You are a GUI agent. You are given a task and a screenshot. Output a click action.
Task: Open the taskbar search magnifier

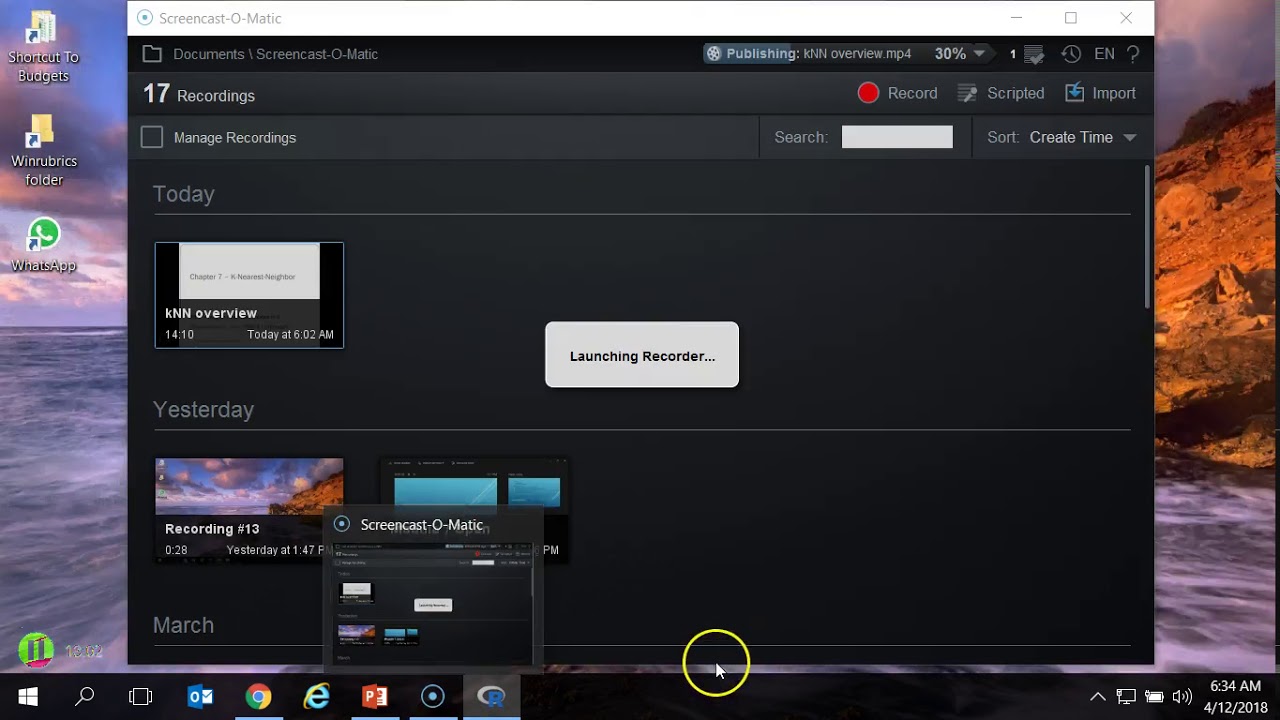pyautogui.click(x=85, y=696)
